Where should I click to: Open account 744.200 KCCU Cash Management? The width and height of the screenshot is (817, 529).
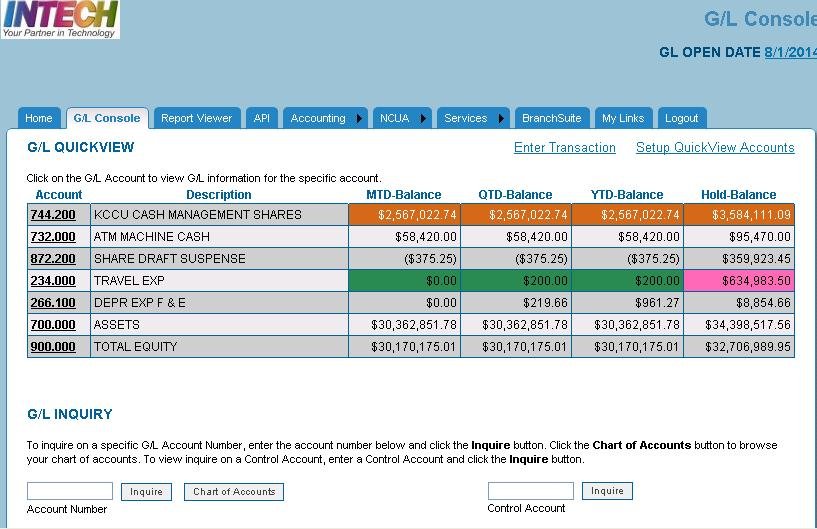click(53, 215)
